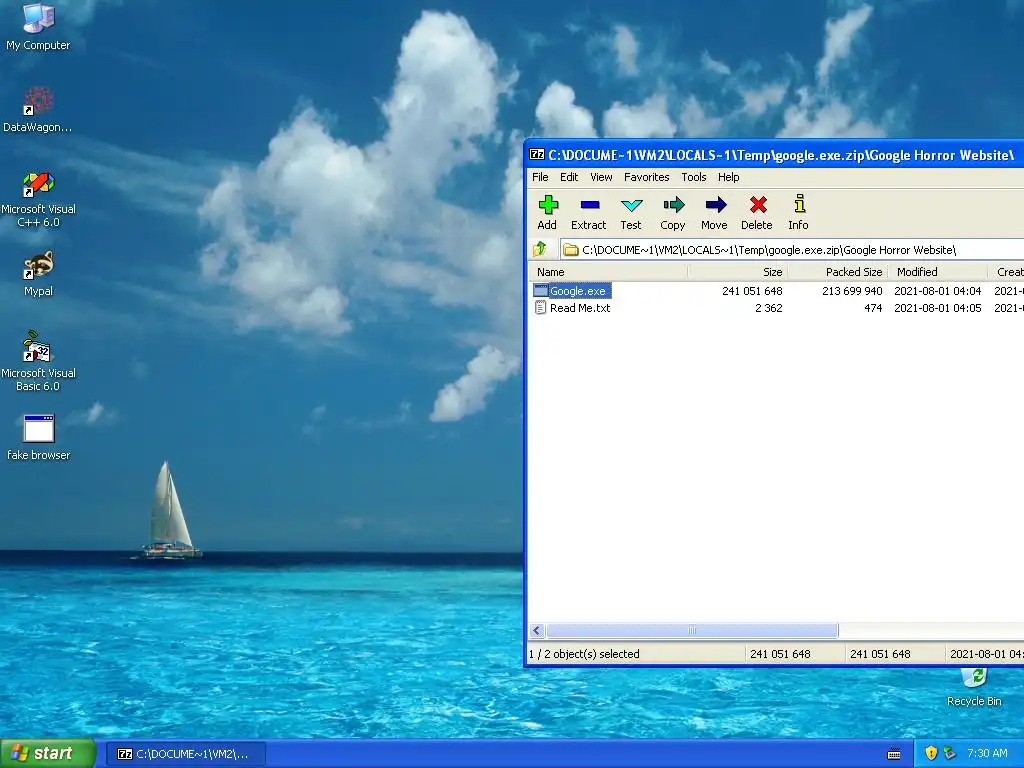1024x768 pixels.
Task: Click packed size 213 699 940
Action: [852, 291]
